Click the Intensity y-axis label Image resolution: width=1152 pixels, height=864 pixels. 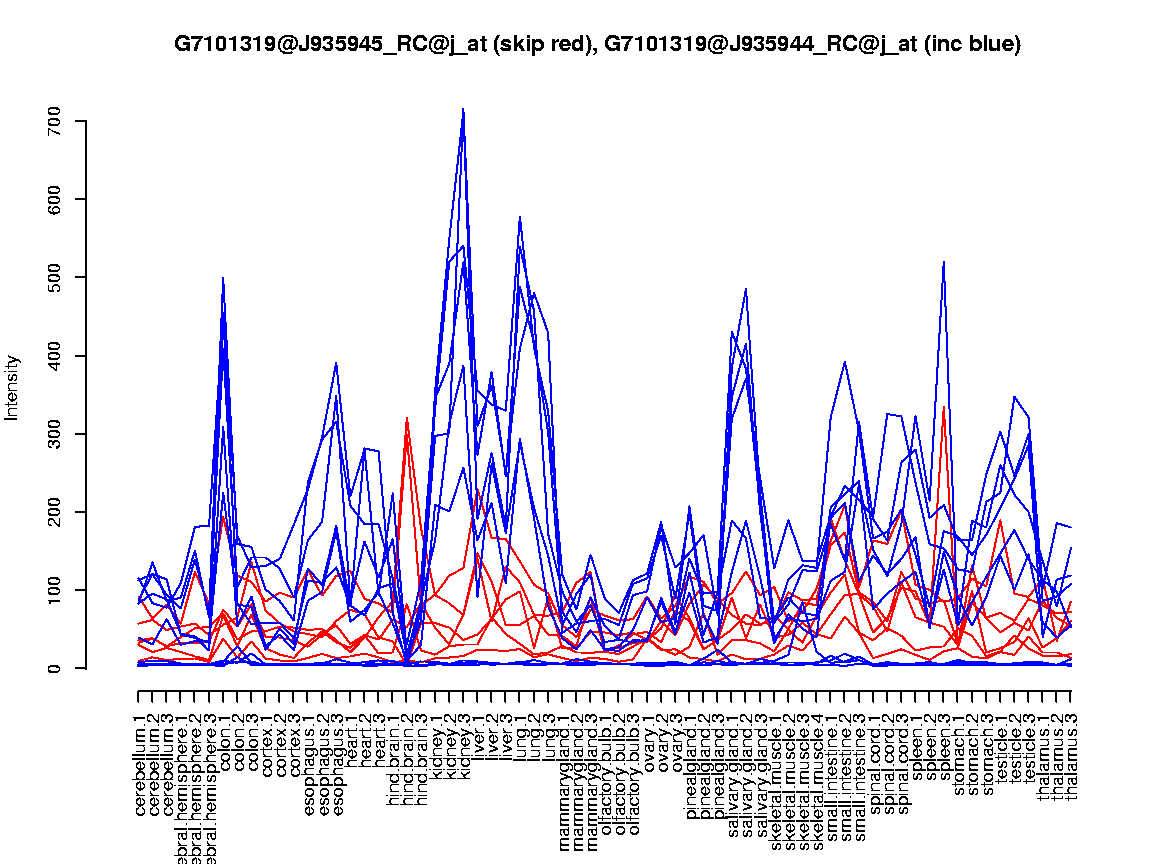13,387
